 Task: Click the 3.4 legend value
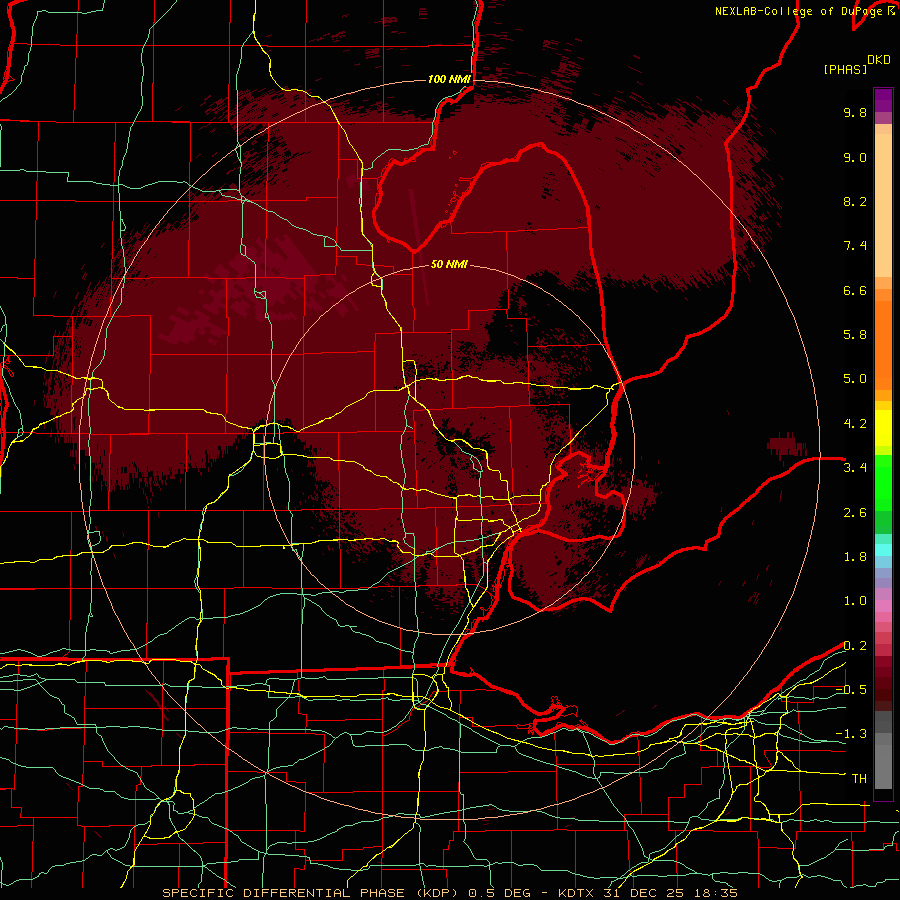[x=855, y=468]
